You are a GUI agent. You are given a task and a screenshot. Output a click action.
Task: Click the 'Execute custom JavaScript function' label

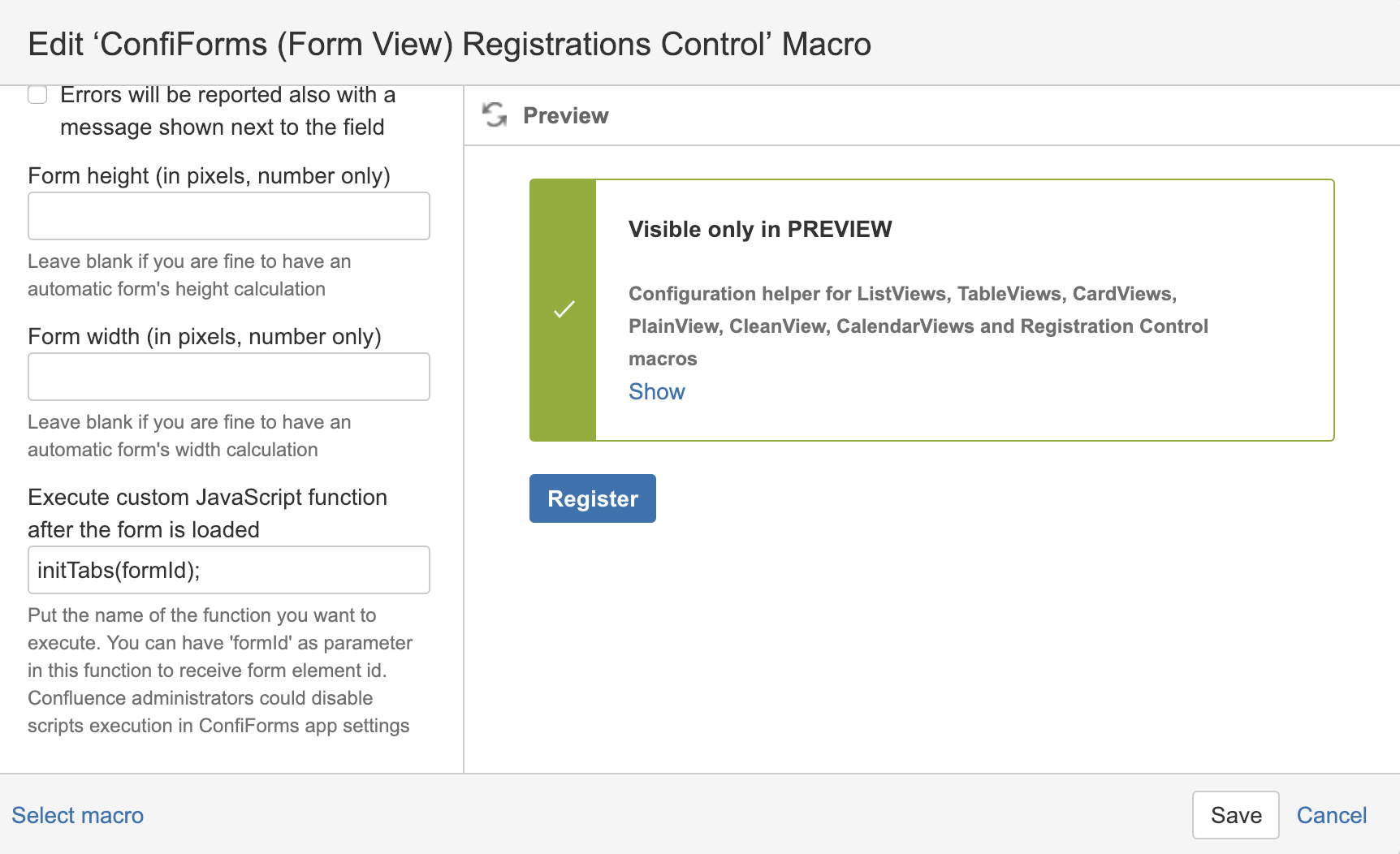point(208,513)
